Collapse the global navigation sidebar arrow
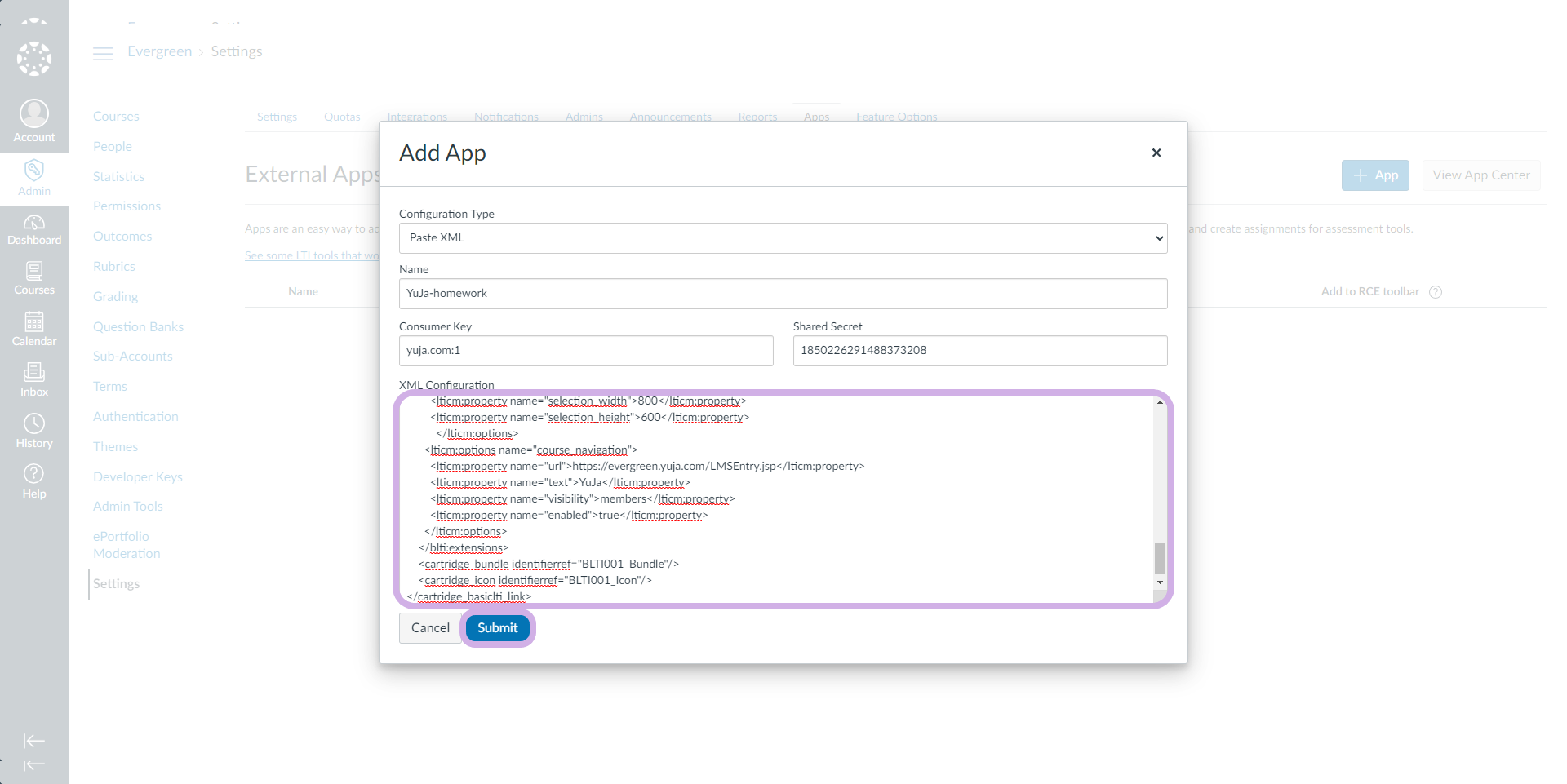Screen dimensions: 1567x784 (34, 741)
